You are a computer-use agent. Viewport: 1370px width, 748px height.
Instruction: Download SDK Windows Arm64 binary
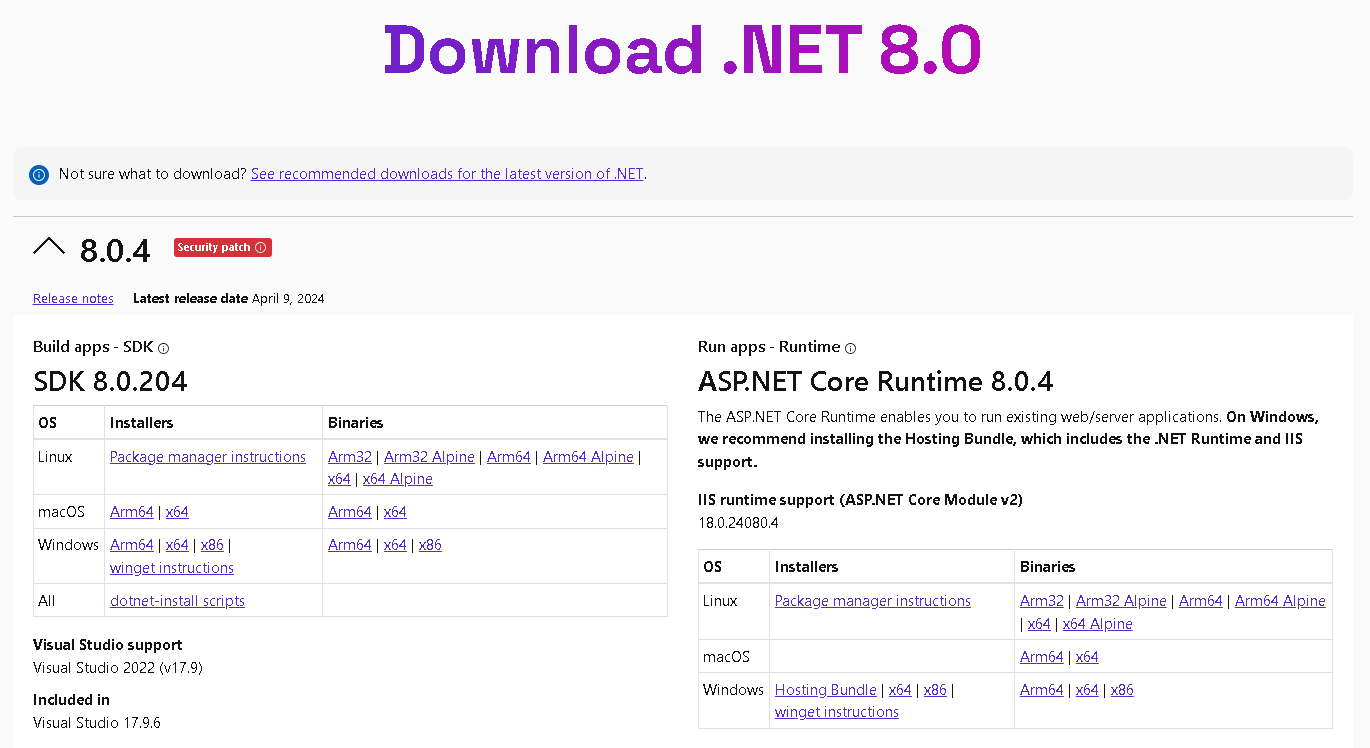[x=350, y=545]
